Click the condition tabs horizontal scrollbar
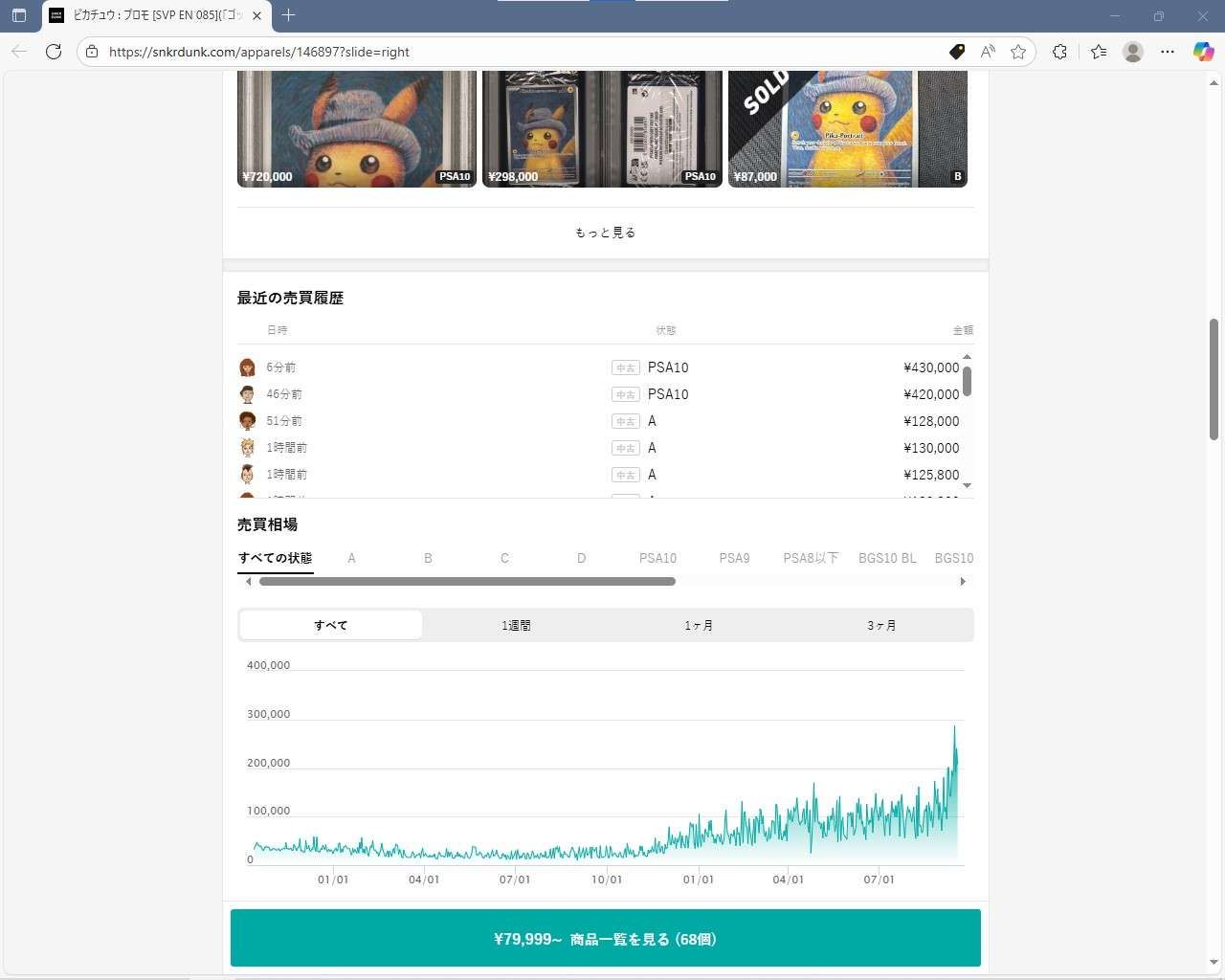 point(467,581)
